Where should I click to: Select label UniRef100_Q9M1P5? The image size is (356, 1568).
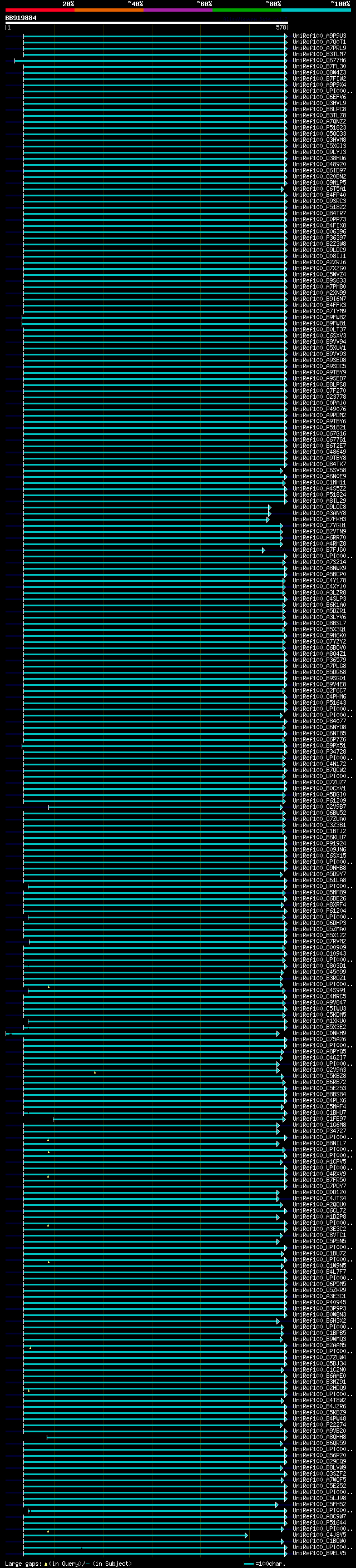(x=319, y=182)
